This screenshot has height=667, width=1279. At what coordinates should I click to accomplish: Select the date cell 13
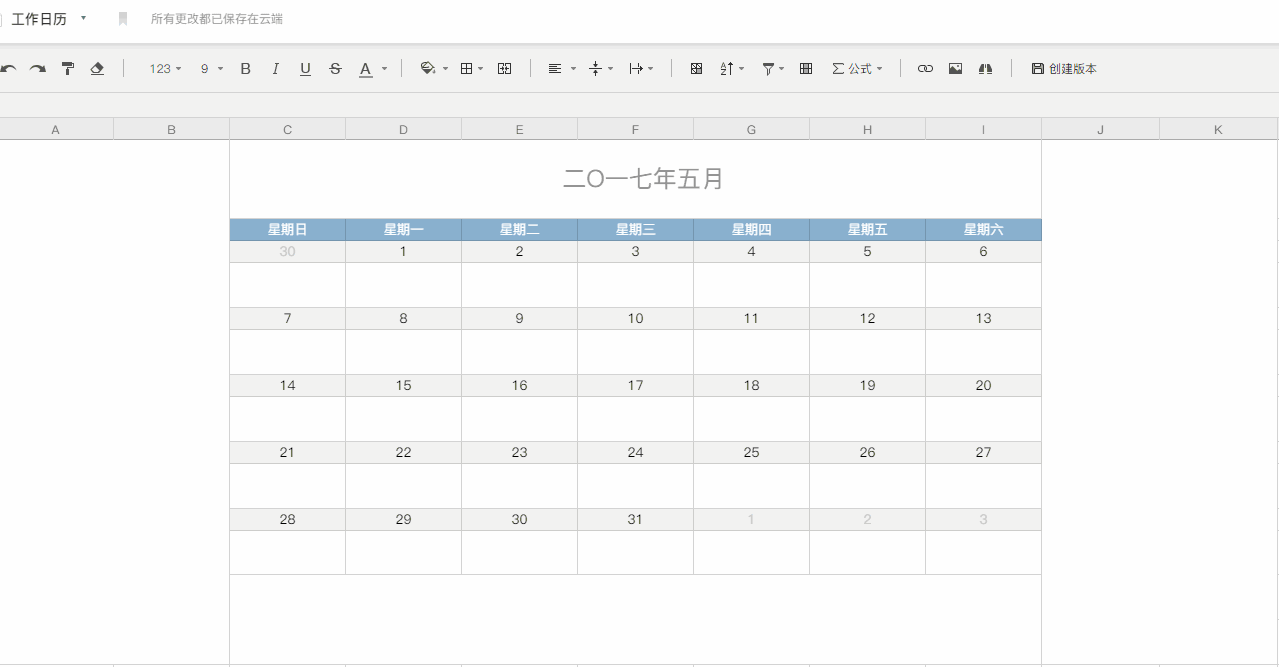tap(983, 319)
